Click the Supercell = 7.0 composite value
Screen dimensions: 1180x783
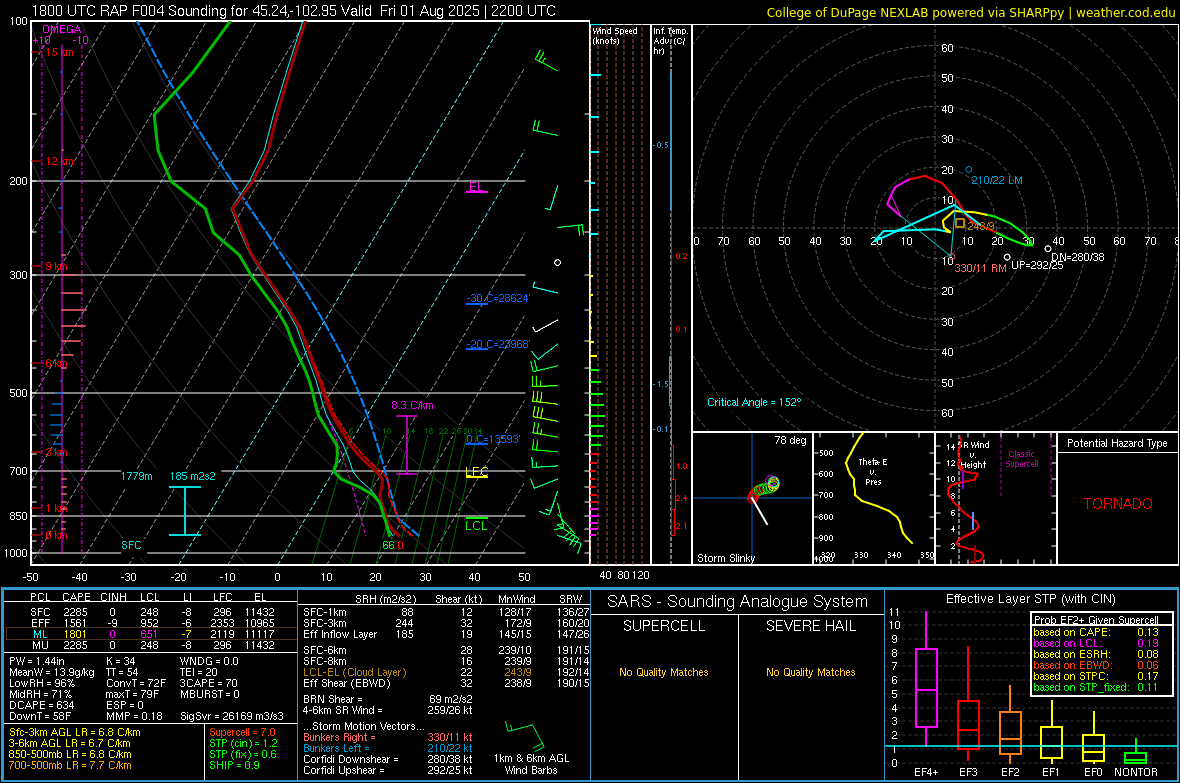[x=242, y=732]
